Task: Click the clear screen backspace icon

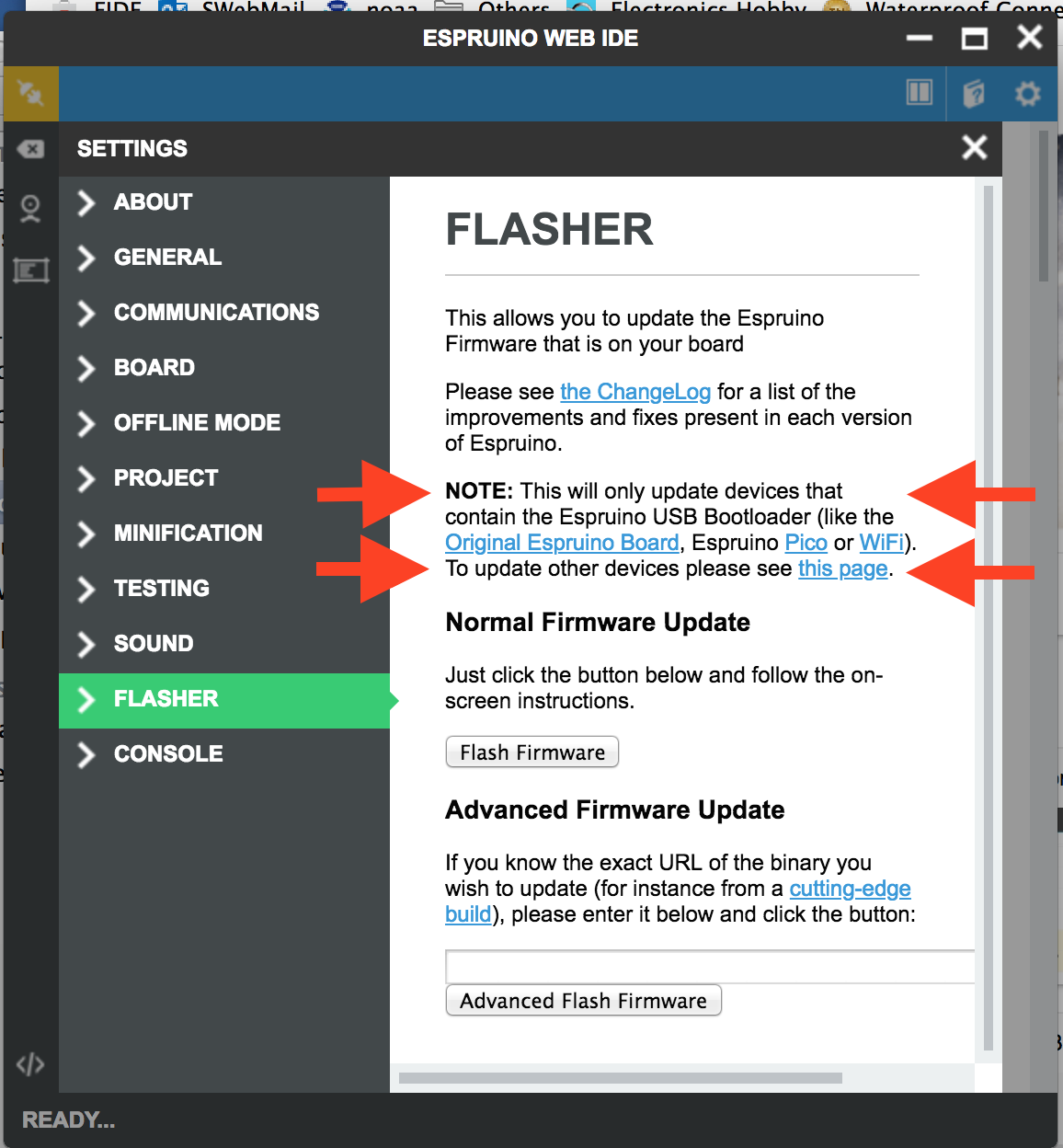Action: tap(30, 149)
